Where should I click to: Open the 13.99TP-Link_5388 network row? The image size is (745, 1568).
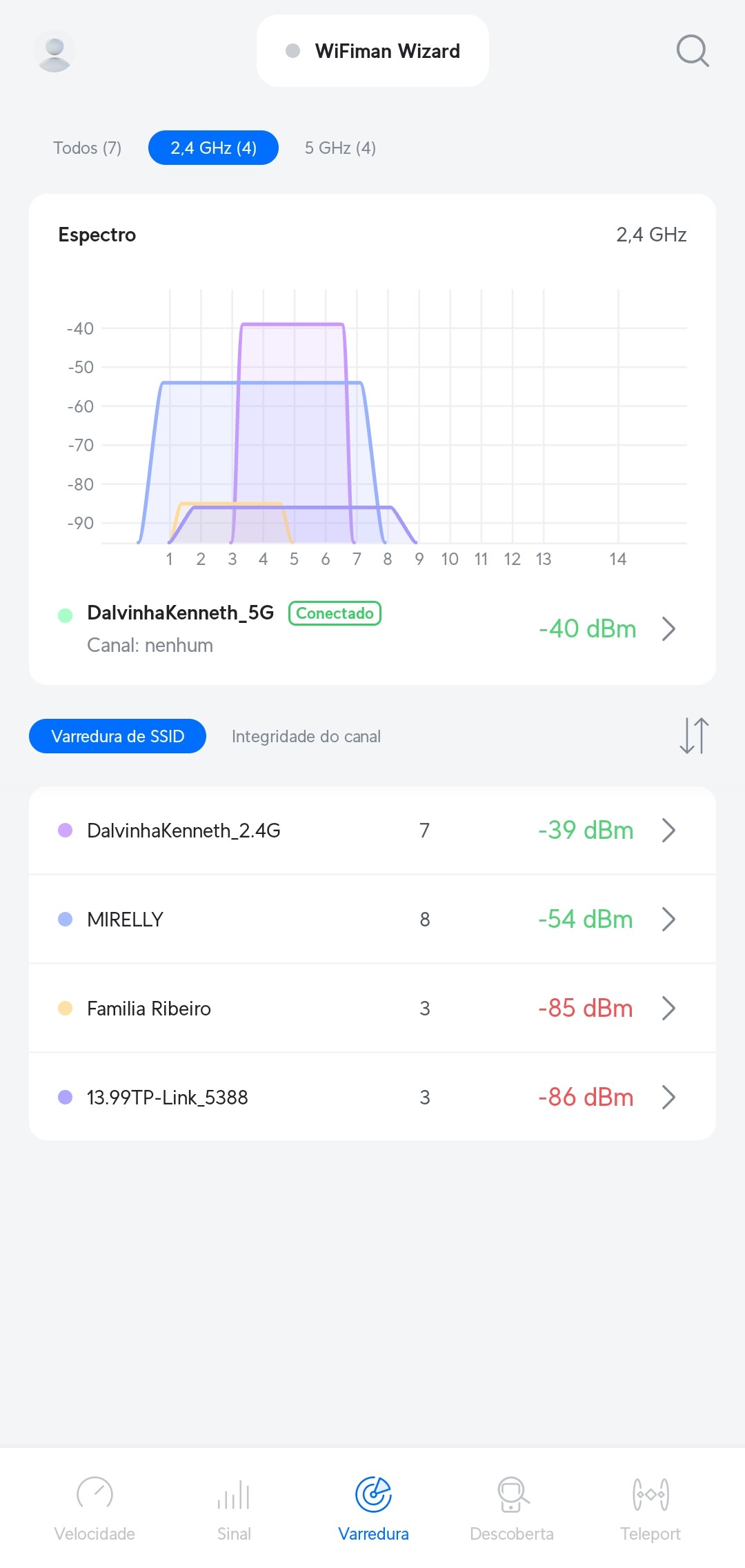click(372, 1097)
